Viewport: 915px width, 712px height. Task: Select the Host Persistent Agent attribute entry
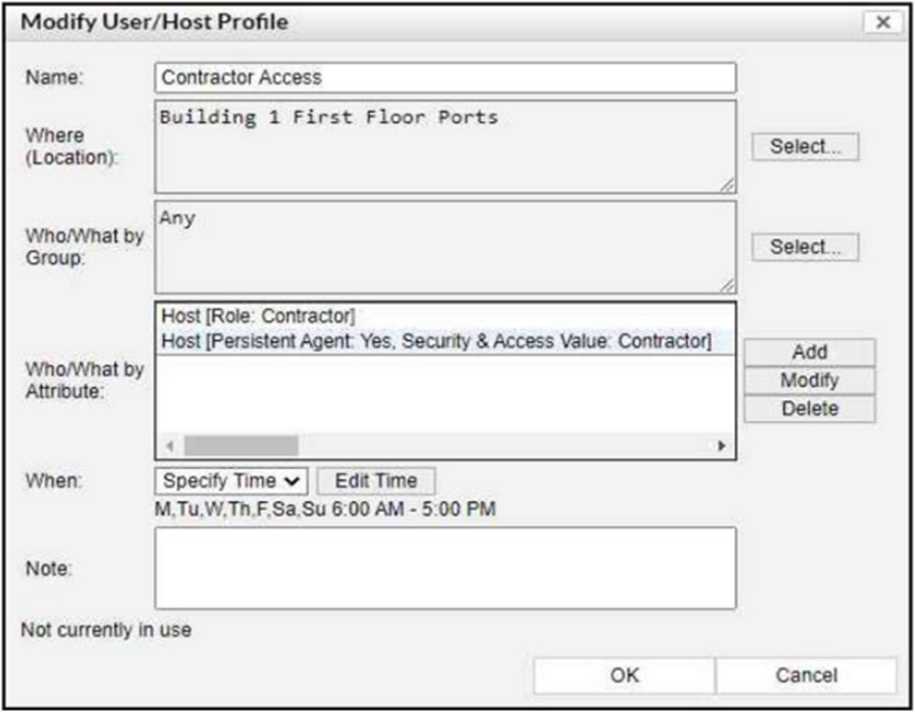click(437, 342)
